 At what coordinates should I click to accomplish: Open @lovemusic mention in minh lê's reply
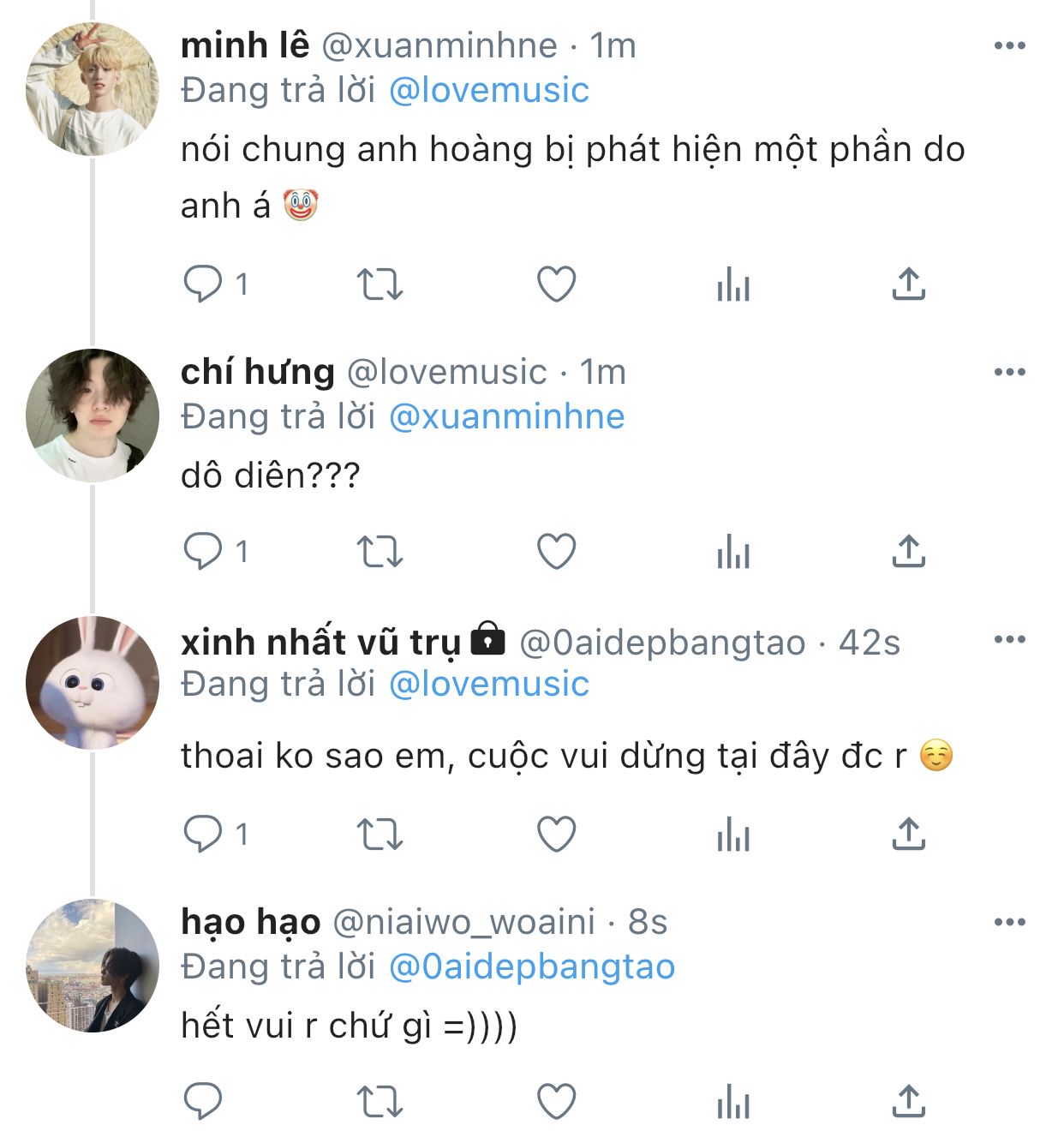pos(488,91)
